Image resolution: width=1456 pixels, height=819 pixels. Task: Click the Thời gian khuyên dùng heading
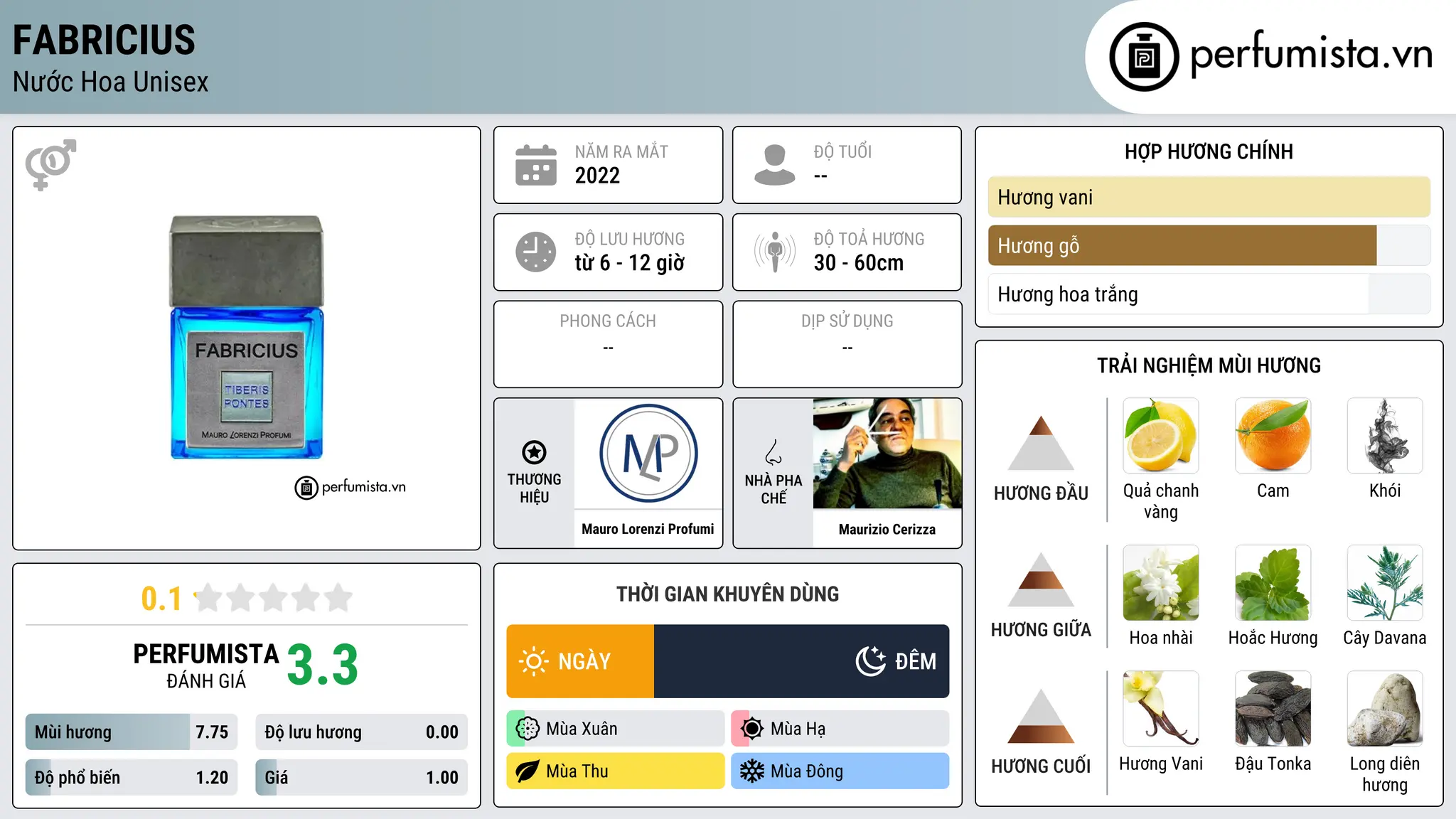[728, 594]
